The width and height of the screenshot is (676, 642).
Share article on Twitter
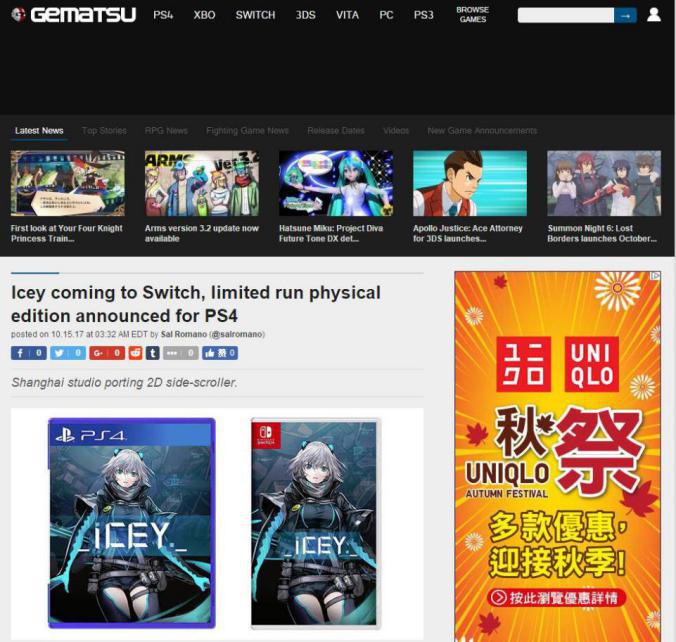68,353
